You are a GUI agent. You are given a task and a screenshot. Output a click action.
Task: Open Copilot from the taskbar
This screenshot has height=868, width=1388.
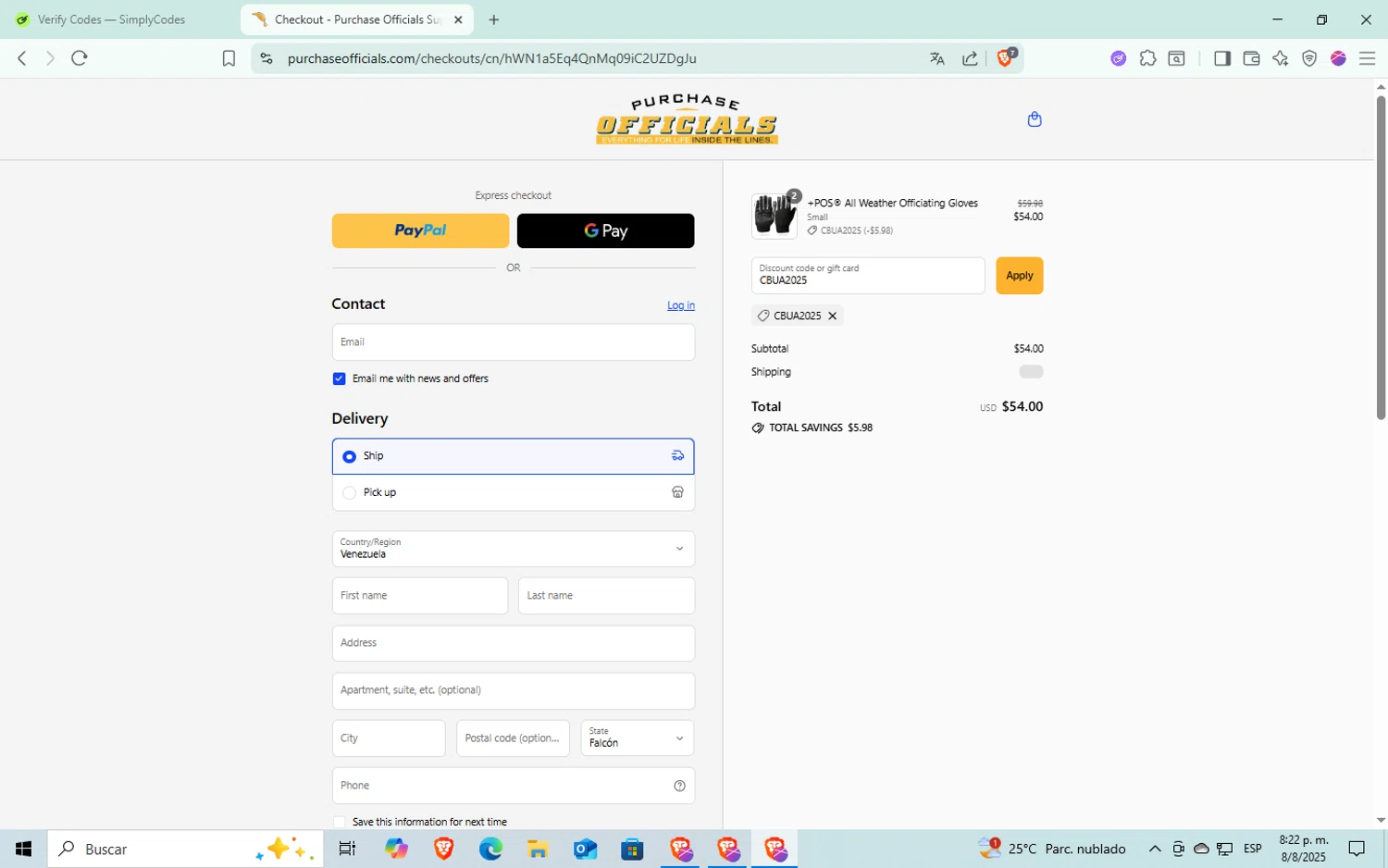coord(396,849)
